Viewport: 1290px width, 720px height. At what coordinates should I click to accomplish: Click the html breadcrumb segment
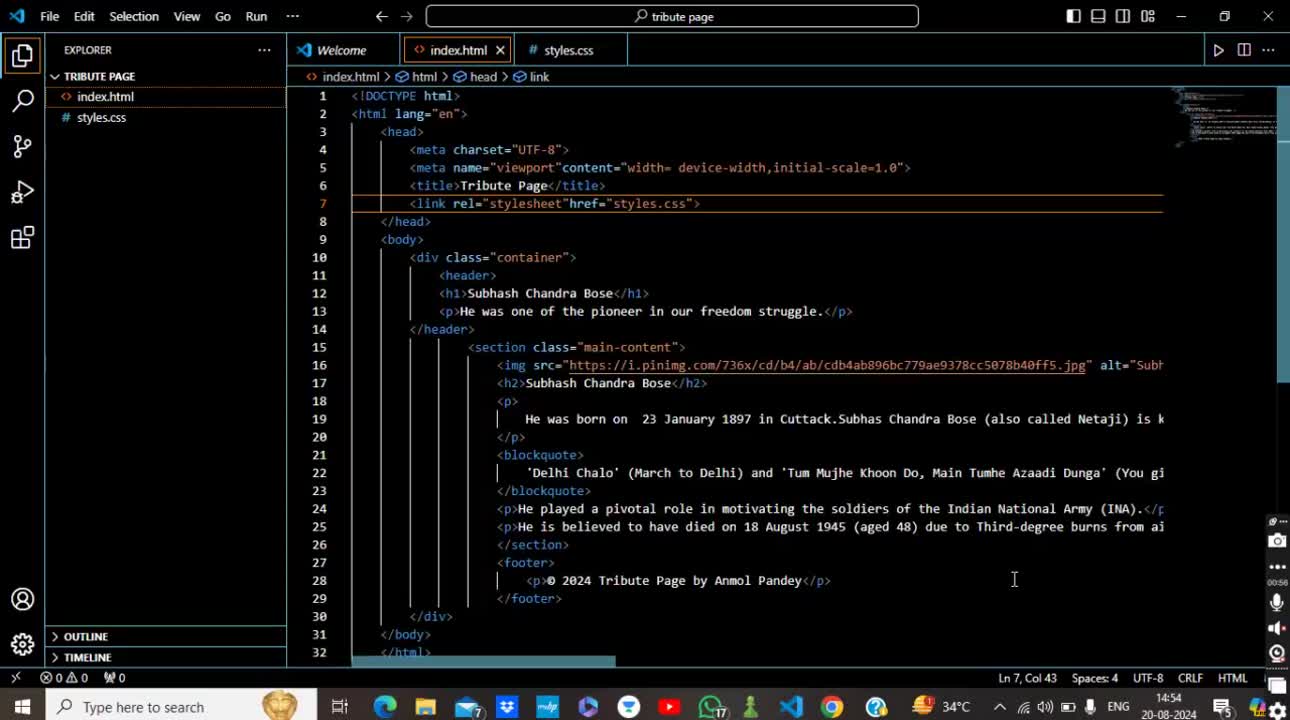pos(416,76)
